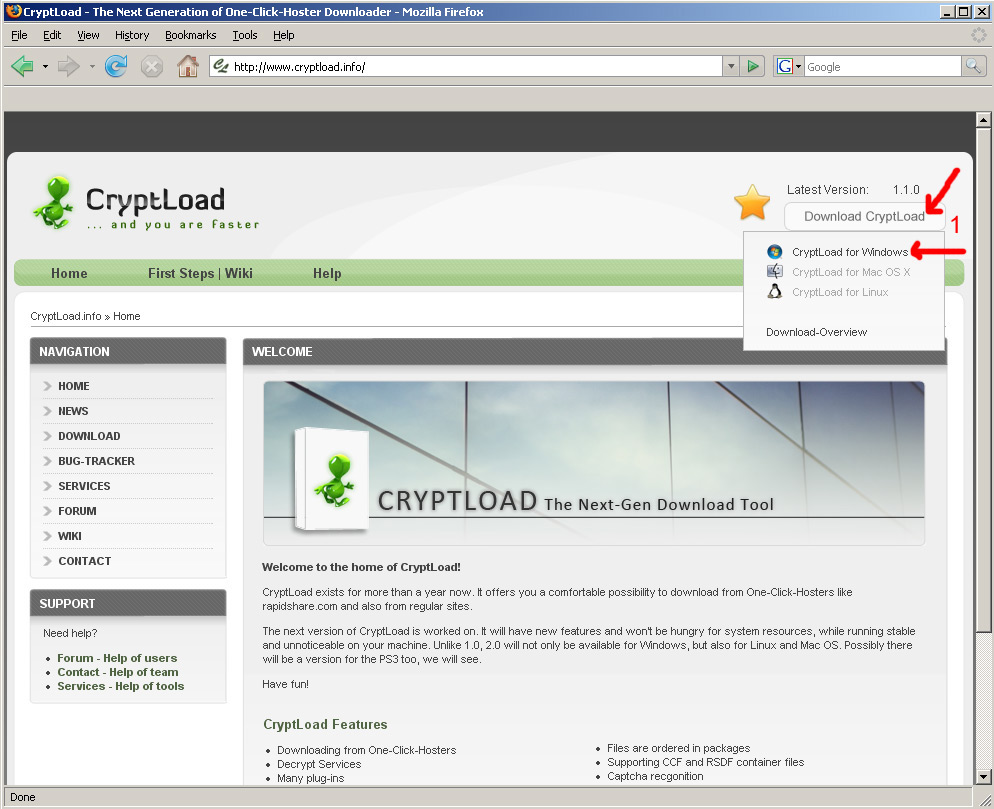This screenshot has height=809, width=994.
Task: Open the search engine selector dropdown arrow
Action: [x=799, y=66]
